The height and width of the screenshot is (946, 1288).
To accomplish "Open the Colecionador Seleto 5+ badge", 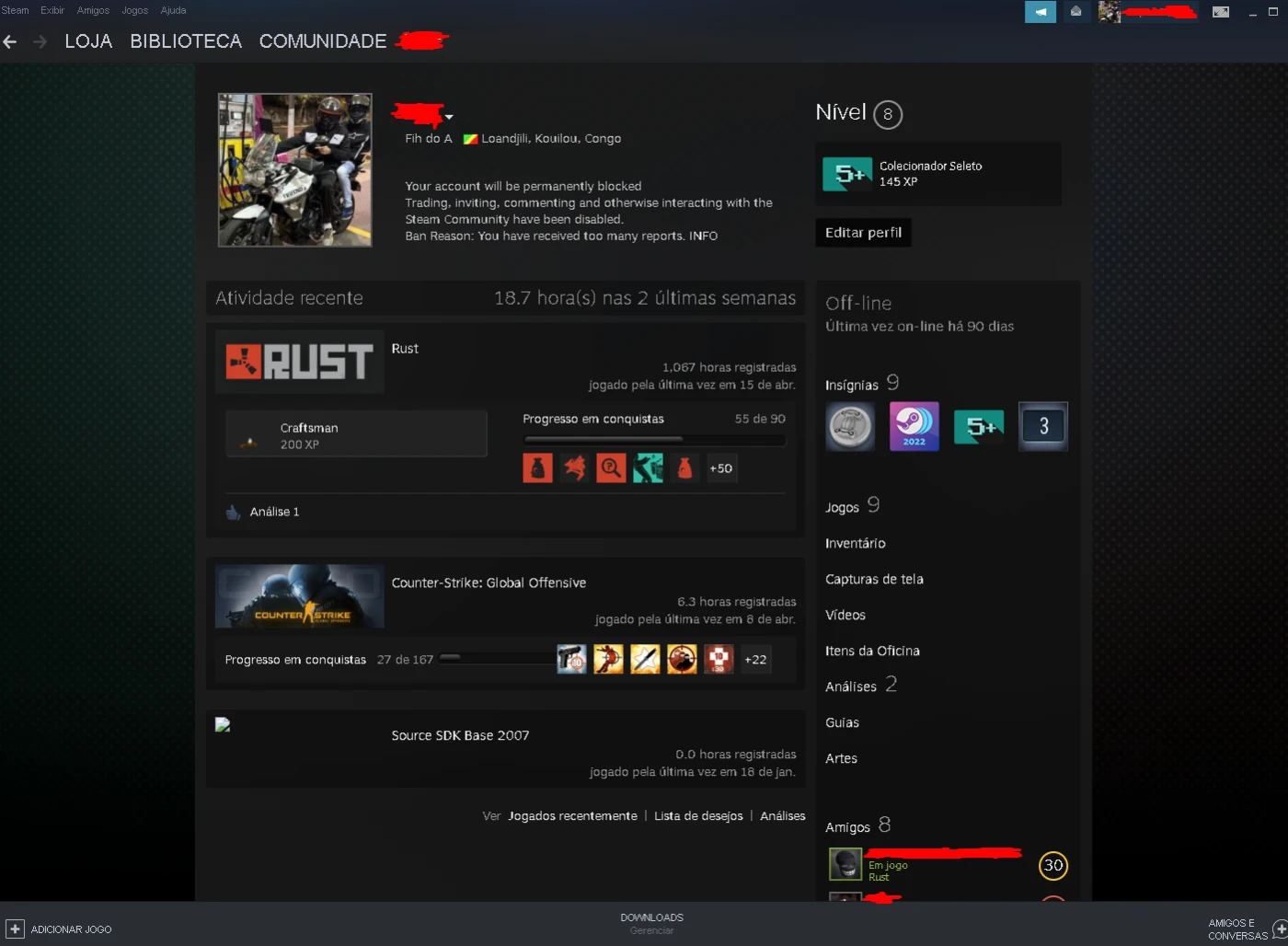I will (x=847, y=174).
